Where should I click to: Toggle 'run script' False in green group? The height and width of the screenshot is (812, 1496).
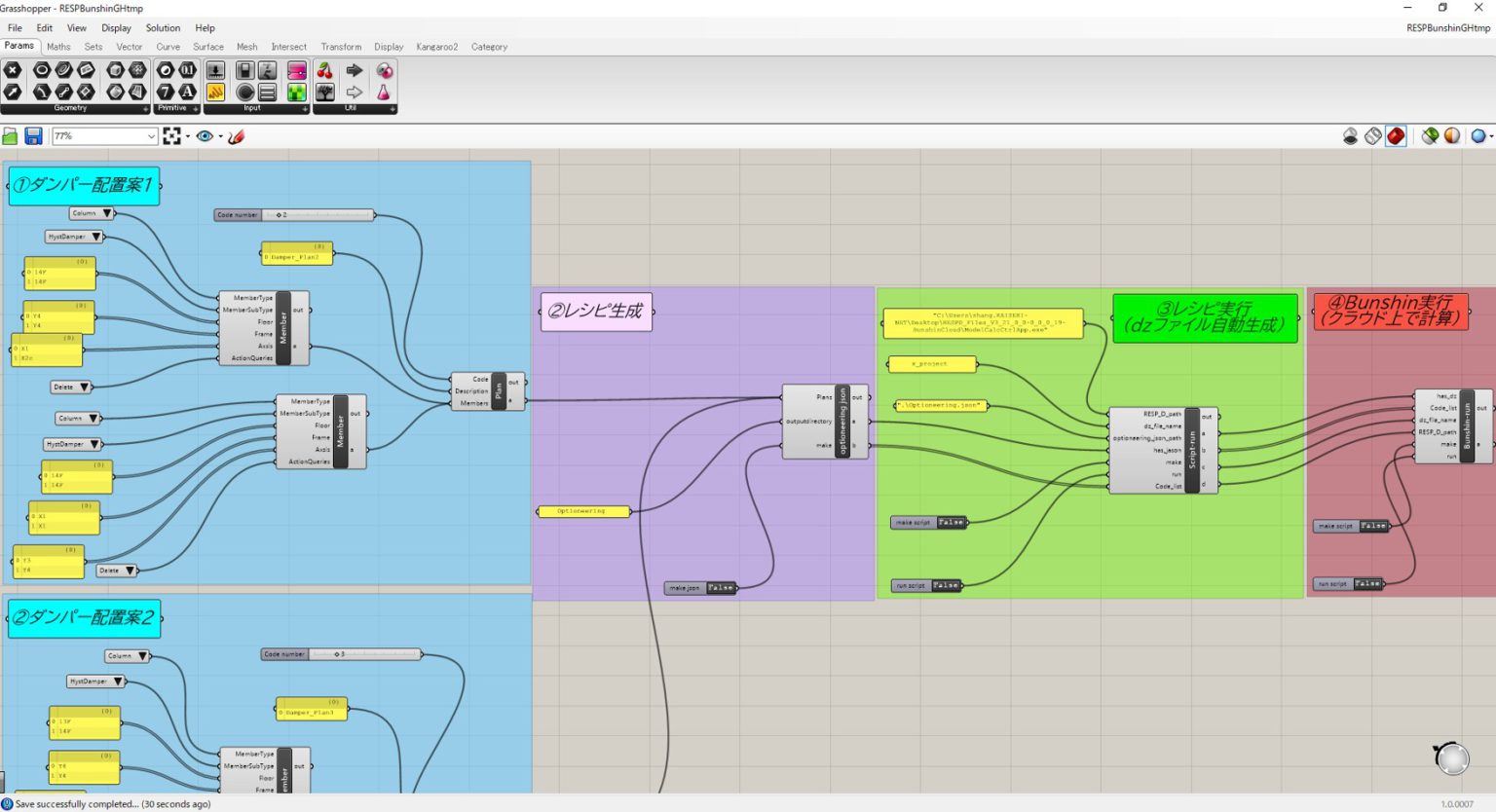[x=946, y=586]
